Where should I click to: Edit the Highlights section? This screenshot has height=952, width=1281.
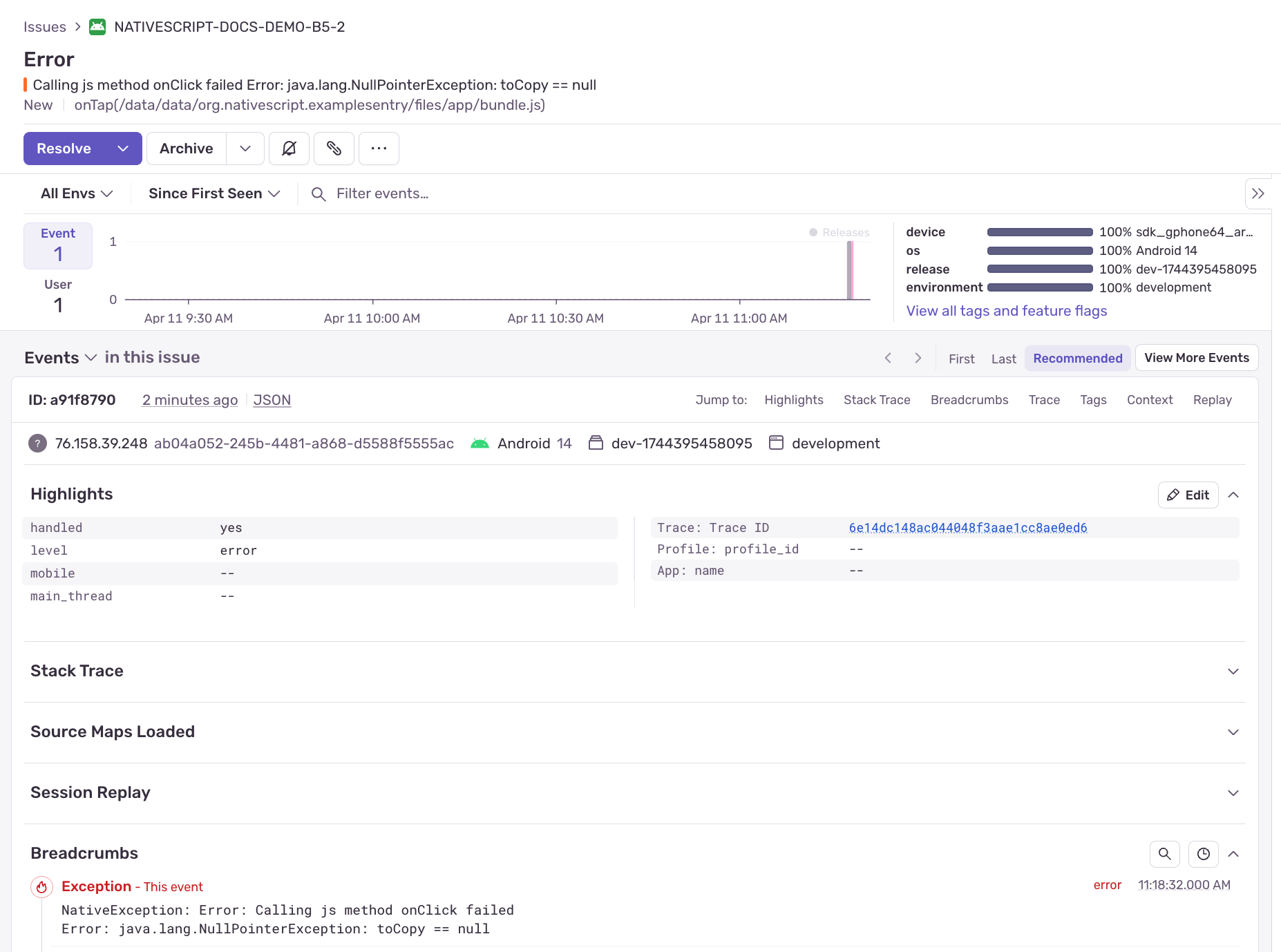[x=1188, y=495]
